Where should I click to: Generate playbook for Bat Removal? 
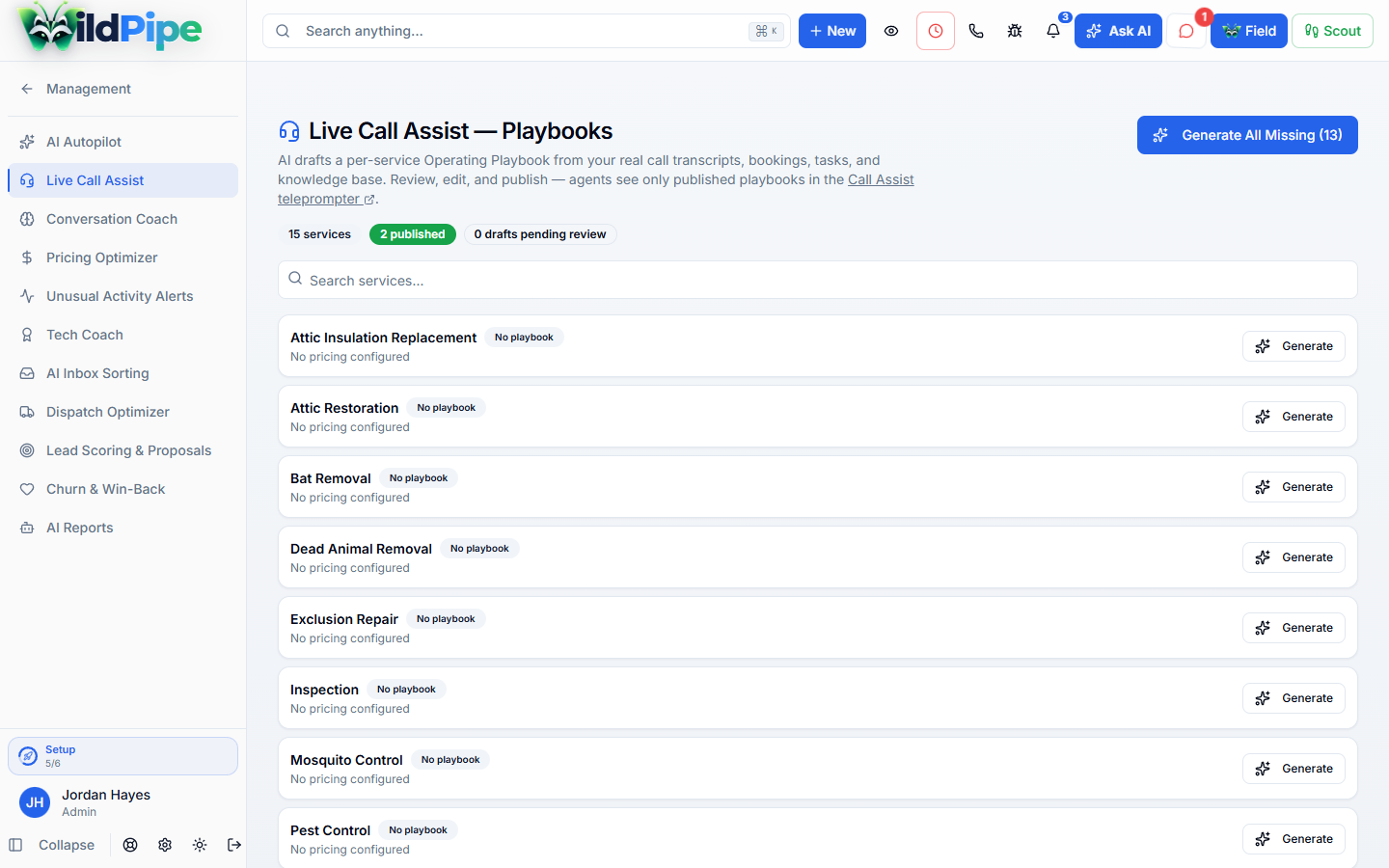tap(1294, 487)
